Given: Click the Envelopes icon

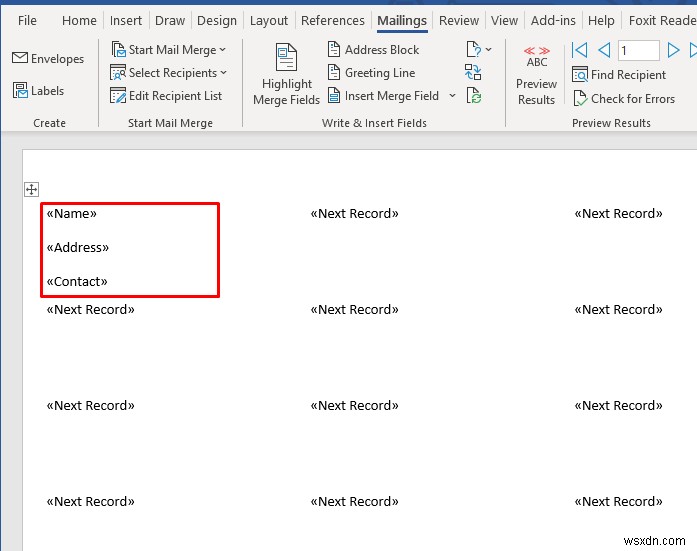Looking at the screenshot, I should [x=20, y=58].
